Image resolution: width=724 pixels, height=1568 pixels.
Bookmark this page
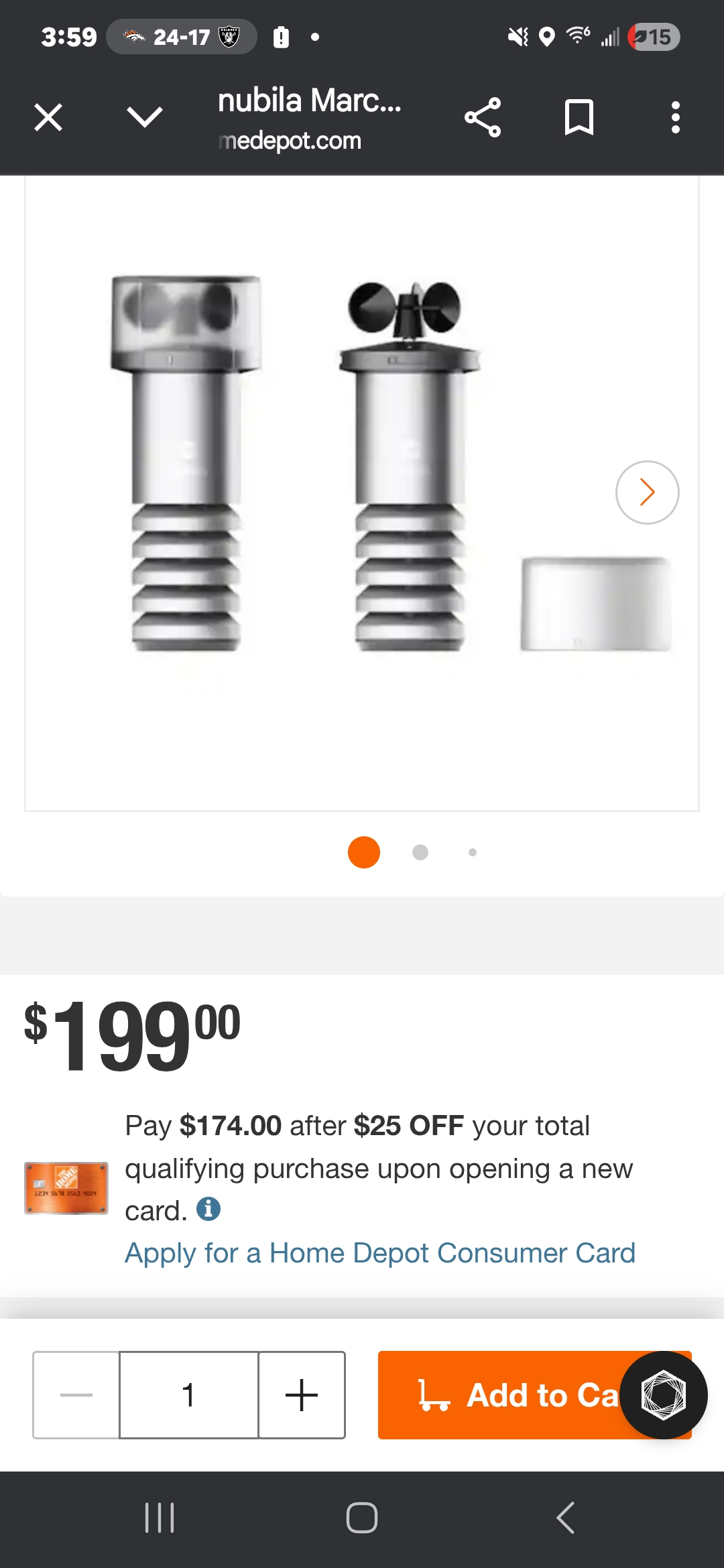[x=579, y=118]
